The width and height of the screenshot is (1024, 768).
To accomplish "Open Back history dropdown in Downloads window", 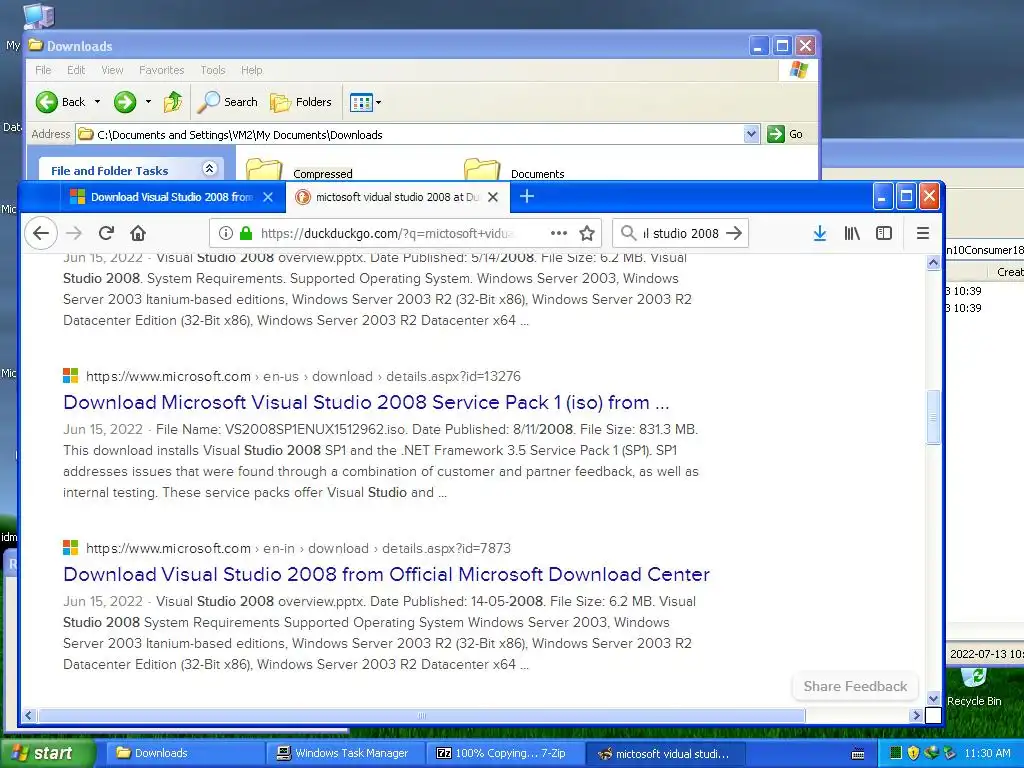I will tap(97, 102).
